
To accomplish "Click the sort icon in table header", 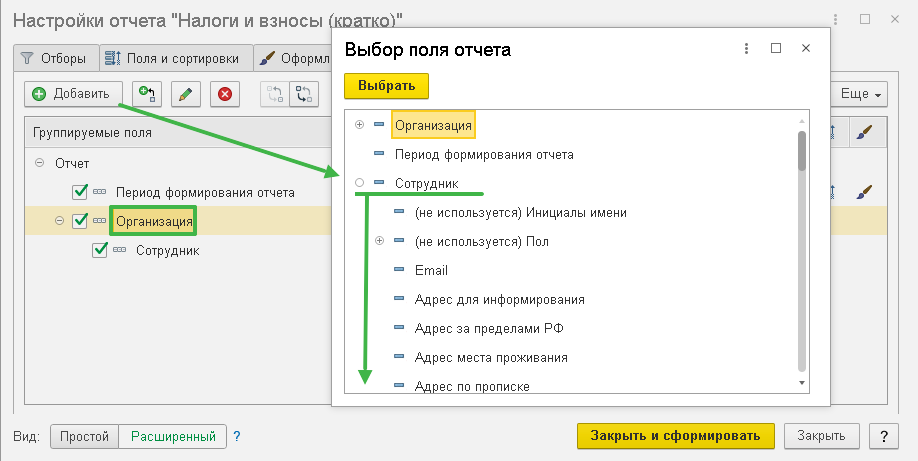I will [832, 133].
